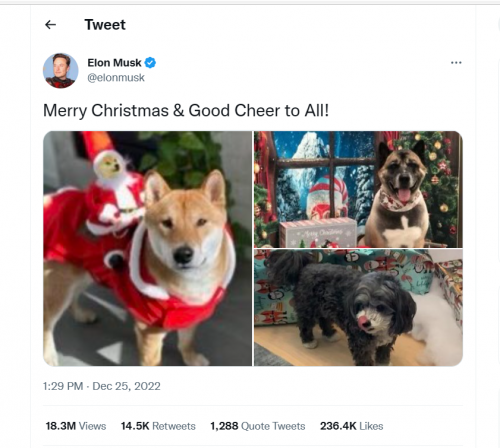The width and height of the screenshot is (500, 448).
Task: Click the Tweet header title
Action: 105,25
